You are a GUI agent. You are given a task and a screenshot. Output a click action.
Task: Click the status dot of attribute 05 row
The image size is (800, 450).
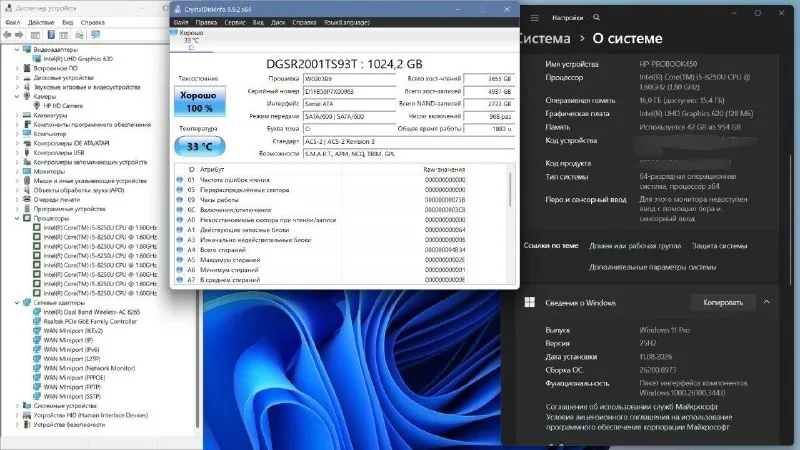tap(180, 190)
